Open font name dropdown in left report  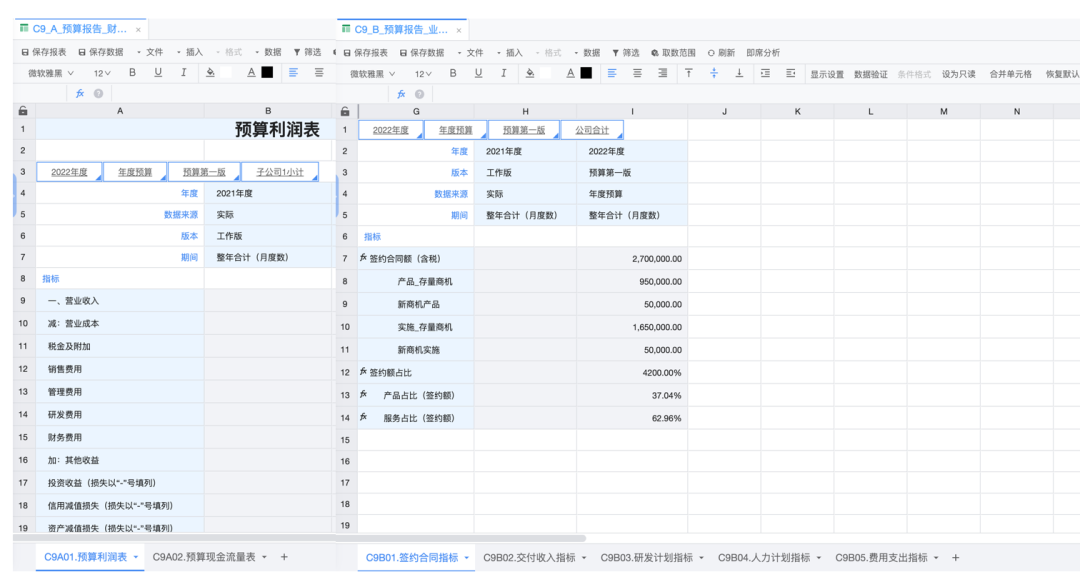click(51, 73)
